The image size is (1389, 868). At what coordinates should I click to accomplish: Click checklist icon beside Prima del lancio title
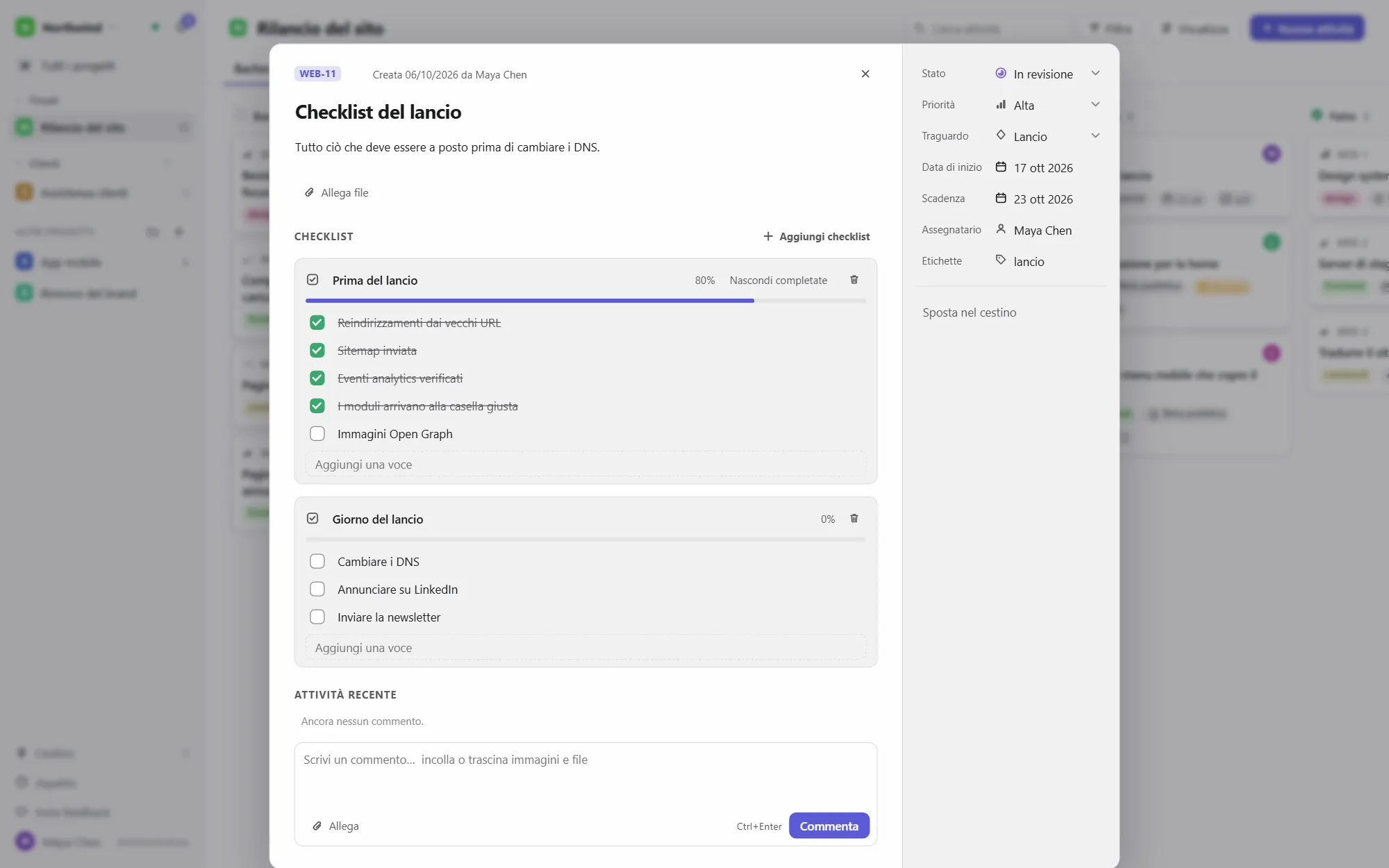(313, 279)
